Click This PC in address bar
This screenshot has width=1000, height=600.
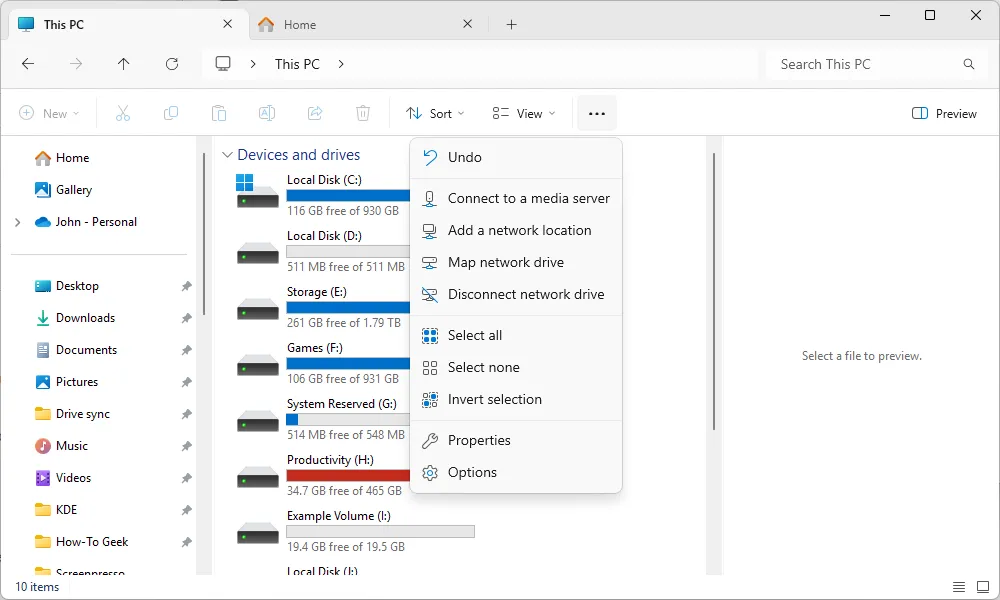(297, 64)
